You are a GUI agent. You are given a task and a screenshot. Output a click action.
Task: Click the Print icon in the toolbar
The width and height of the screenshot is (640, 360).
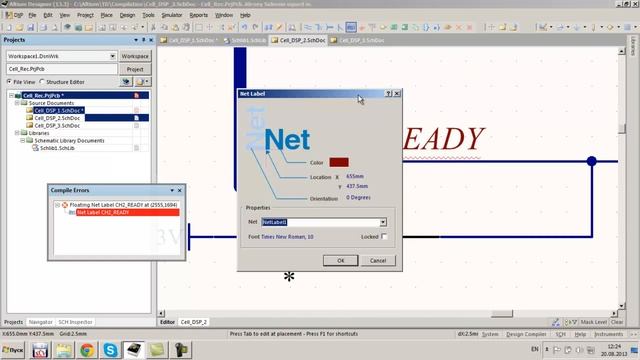click(x=43, y=27)
